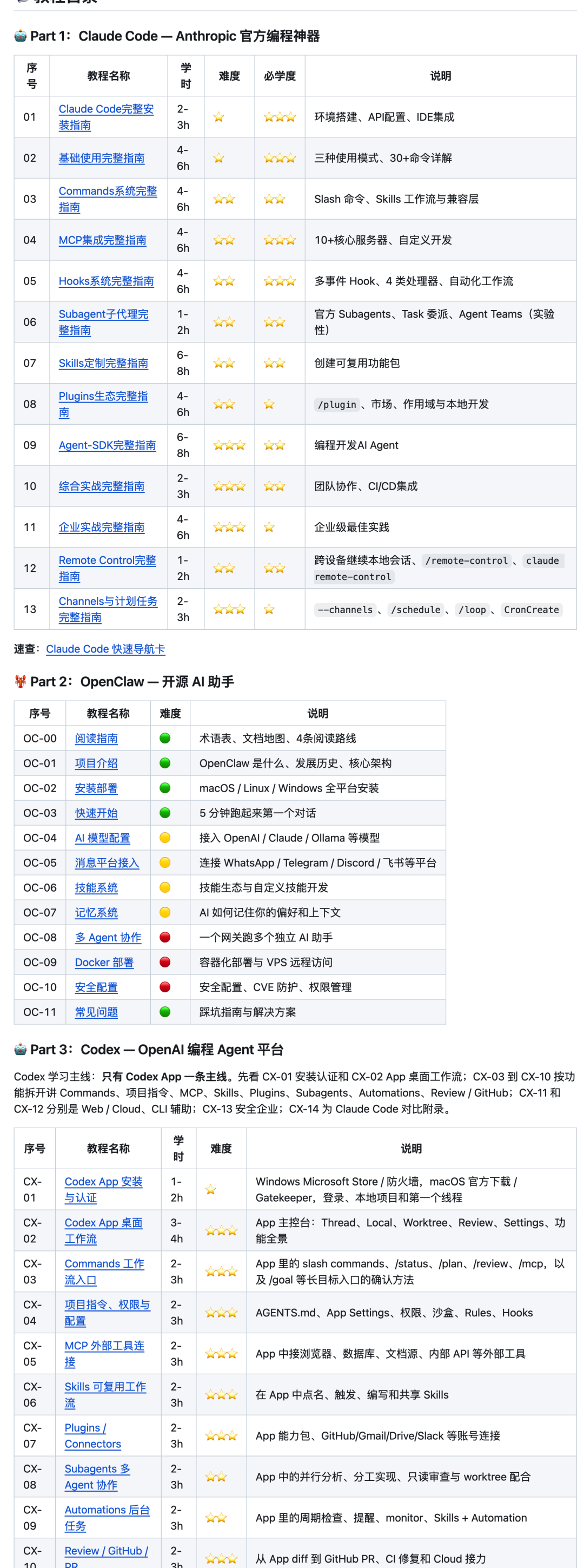This screenshot has height=1568, width=584.
Task: Open Subagent子代理完整指南 link
Action: click(x=103, y=322)
